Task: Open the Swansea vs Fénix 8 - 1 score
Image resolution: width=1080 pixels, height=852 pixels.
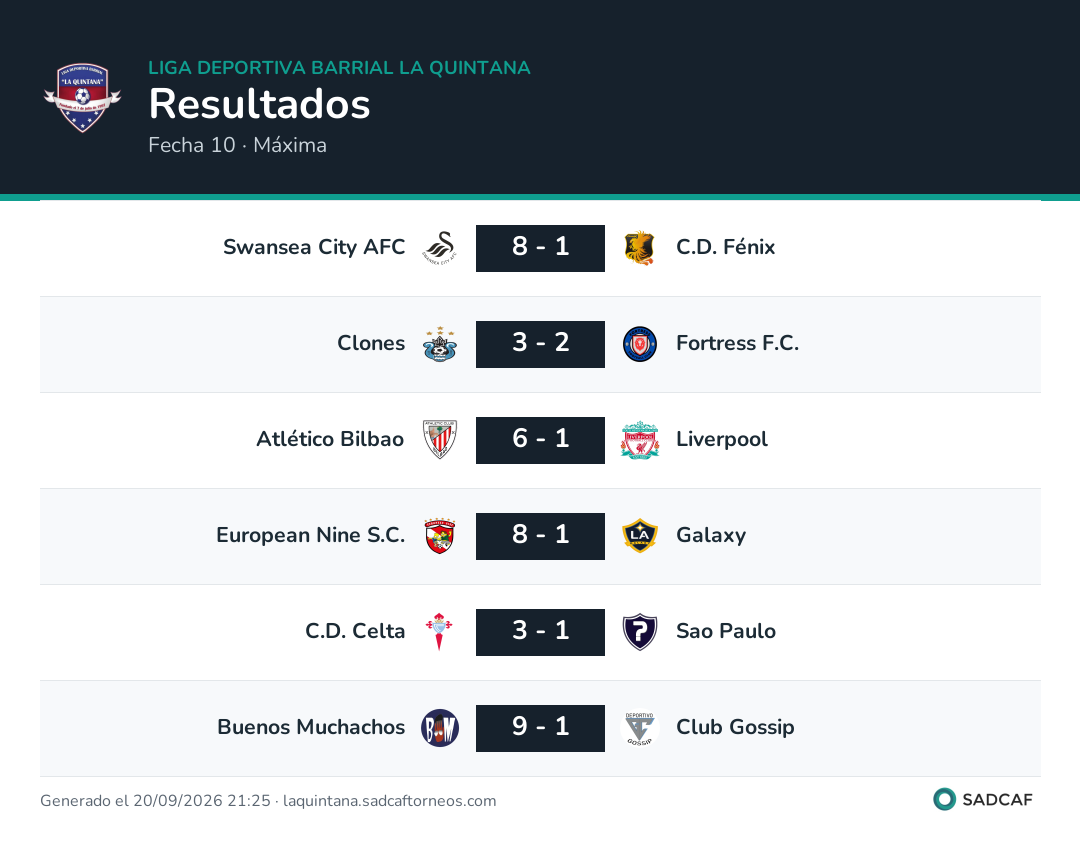Action: tap(540, 248)
